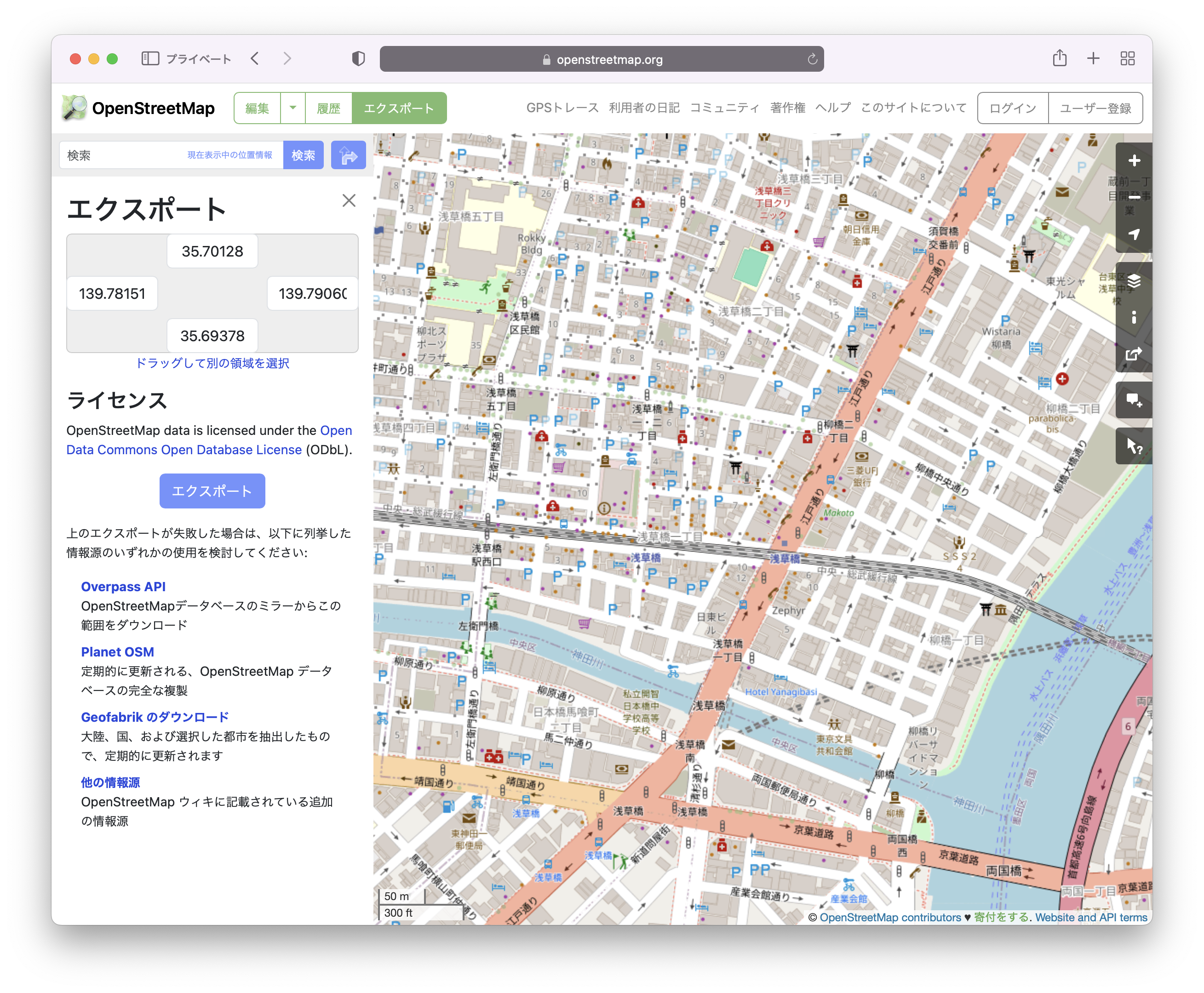Close the export panel with the X
This screenshot has width=1204, height=993.
349,201
